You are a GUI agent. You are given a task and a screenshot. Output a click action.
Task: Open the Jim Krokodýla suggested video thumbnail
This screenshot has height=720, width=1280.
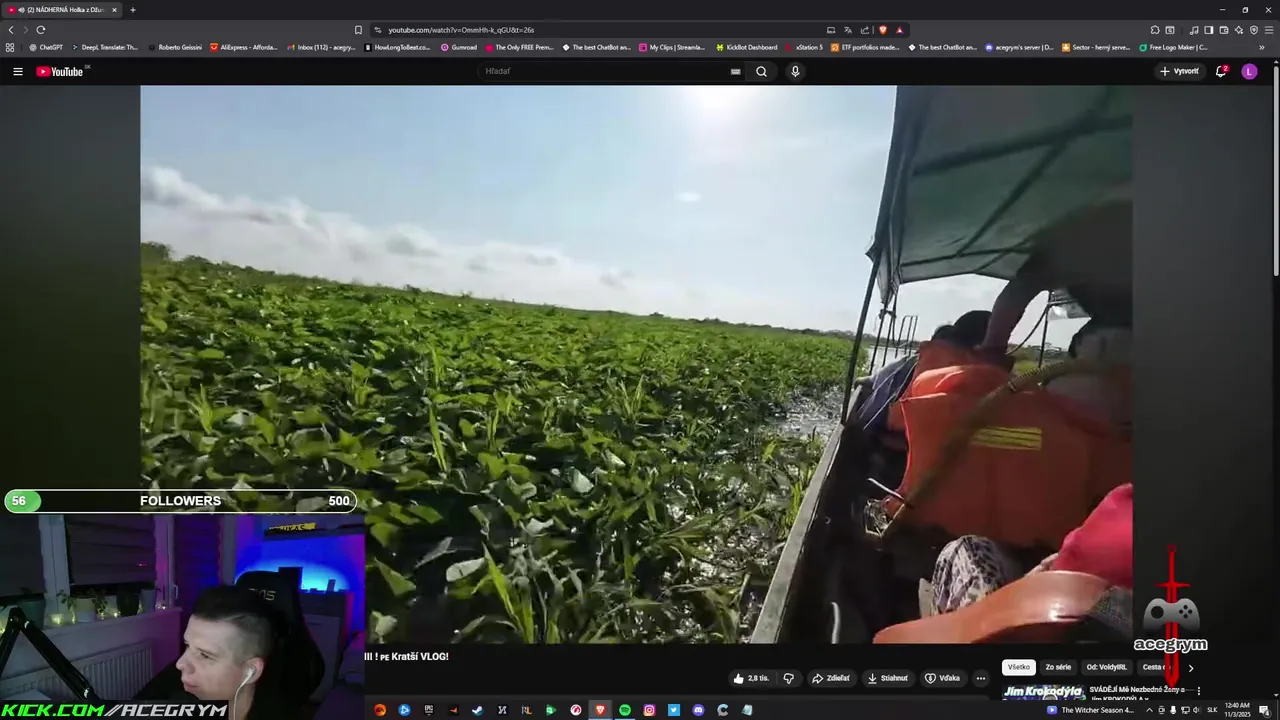(x=1043, y=691)
